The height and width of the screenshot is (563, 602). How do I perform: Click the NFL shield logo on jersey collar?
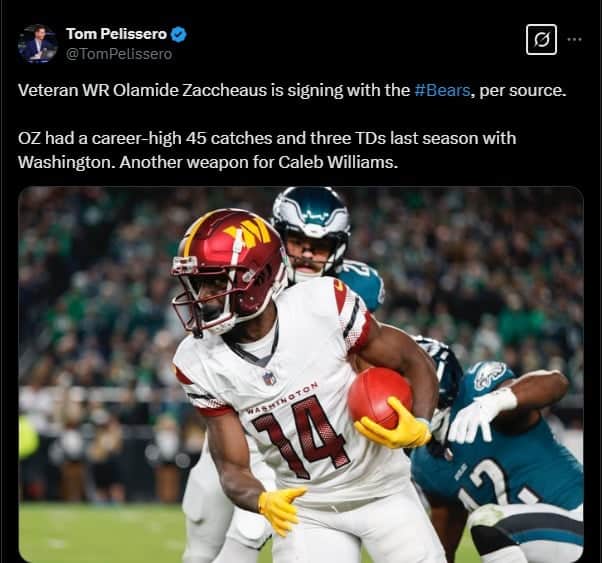tap(270, 378)
